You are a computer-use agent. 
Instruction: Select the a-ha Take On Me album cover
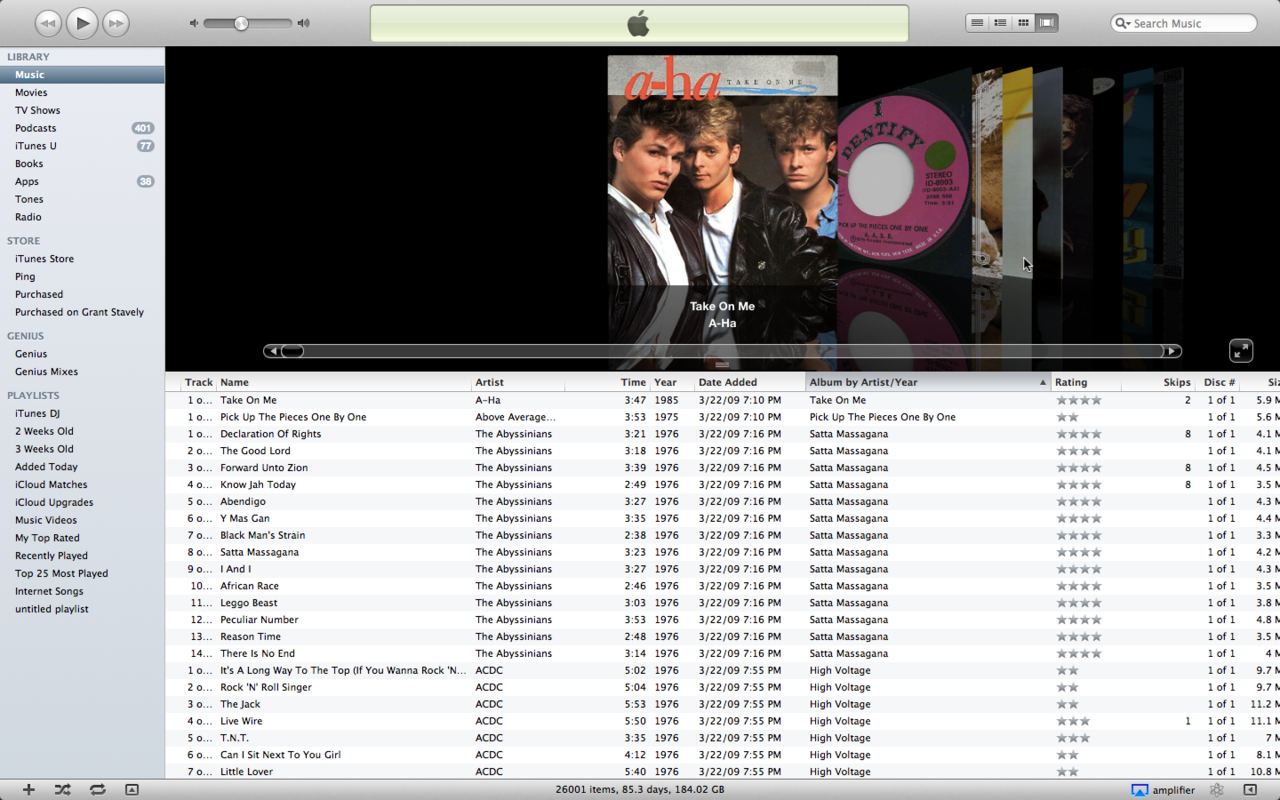pyautogui.click(x=722, y=170)
